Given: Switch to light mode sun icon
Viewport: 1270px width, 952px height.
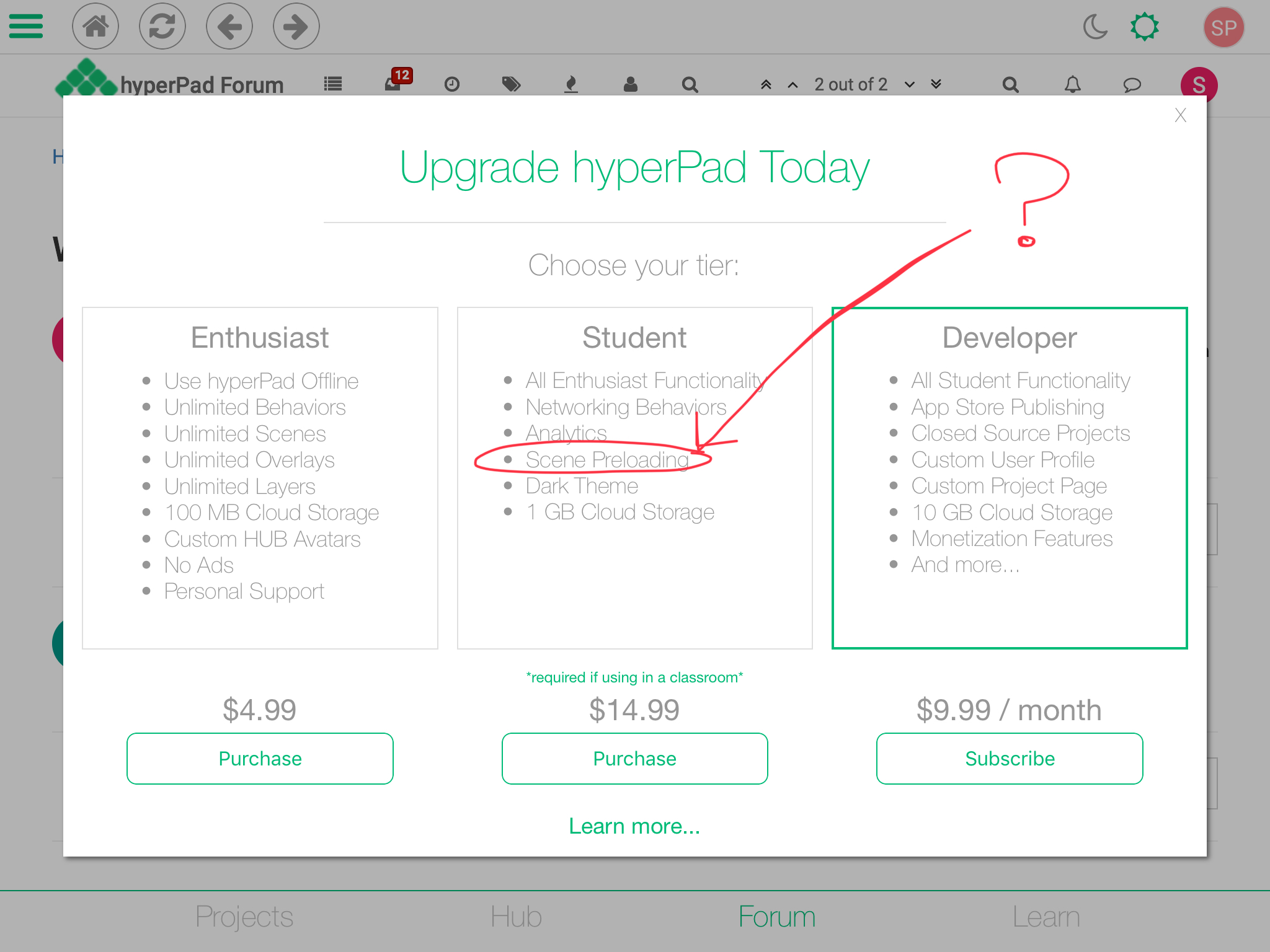Looking at the screenshot, I should click(x=1144, y=27).
